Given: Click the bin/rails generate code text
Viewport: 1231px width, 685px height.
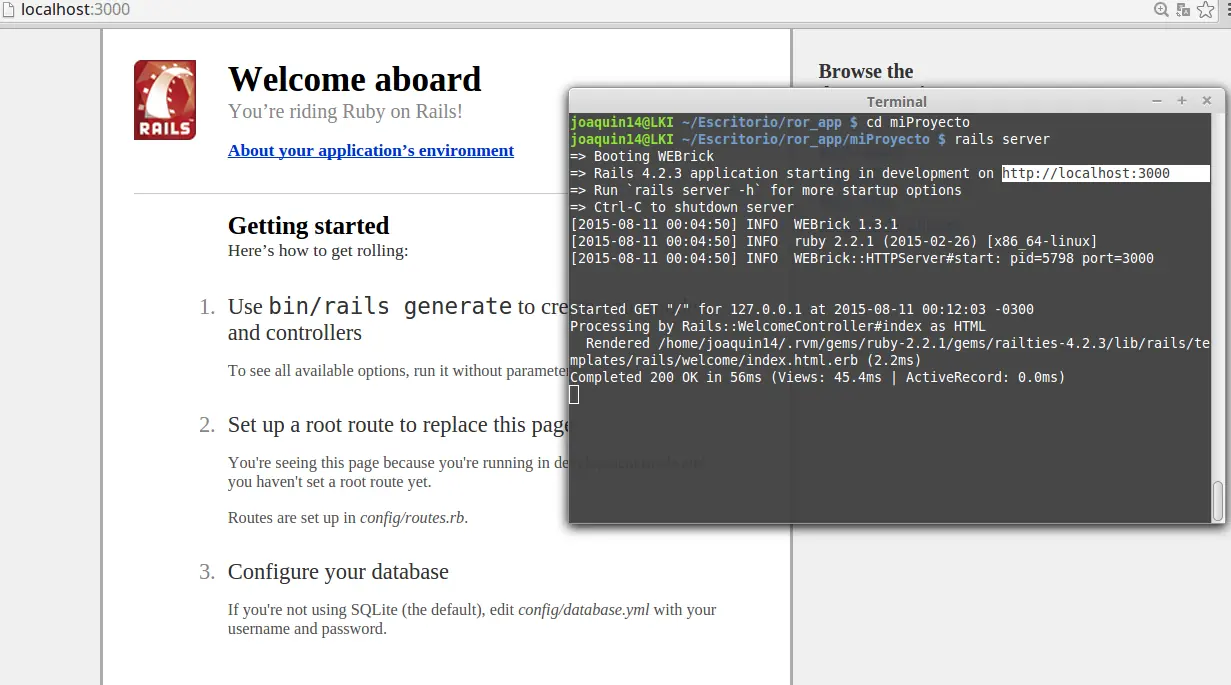Looking at the screenshot, I should [x=391, y=306].
